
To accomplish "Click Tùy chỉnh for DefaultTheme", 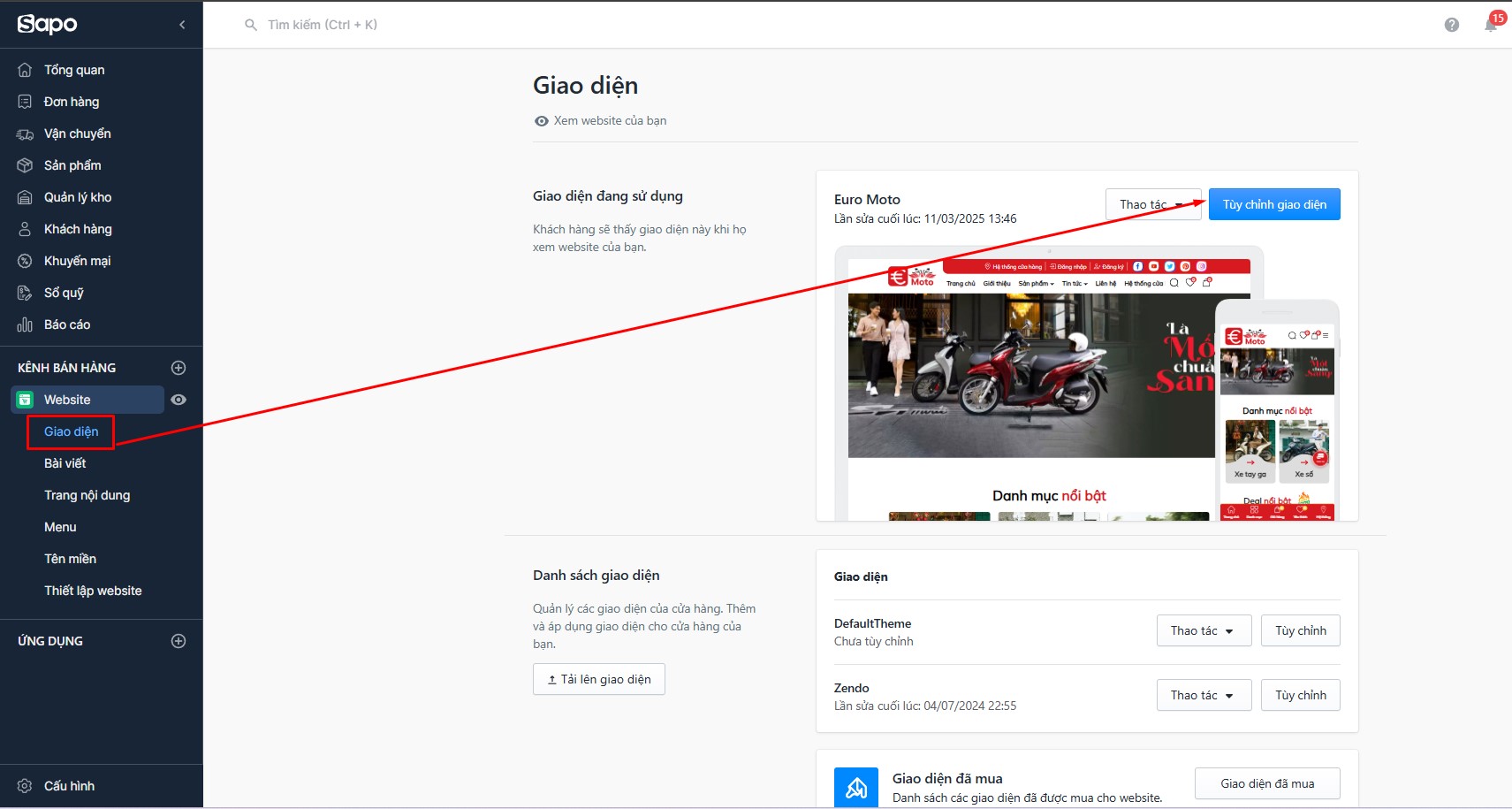I will pyautogui.click(x=1301, y=630).
